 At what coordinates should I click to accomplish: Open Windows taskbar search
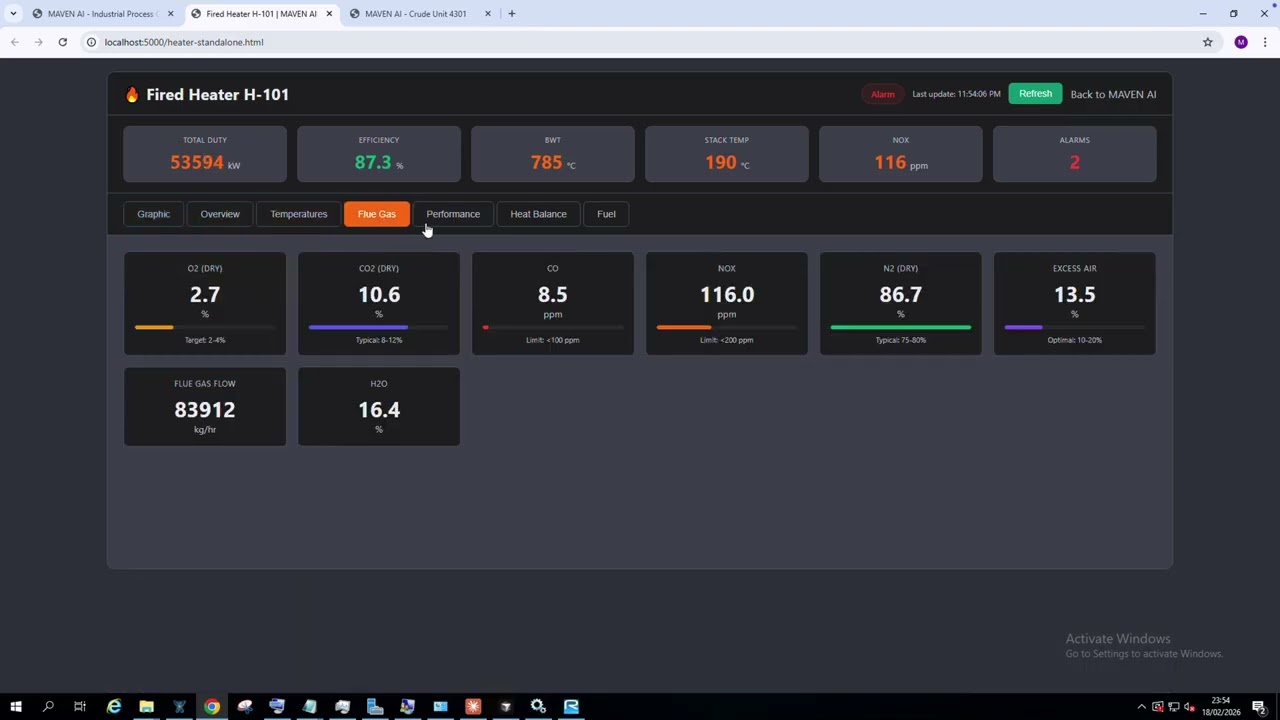point(48,707)
